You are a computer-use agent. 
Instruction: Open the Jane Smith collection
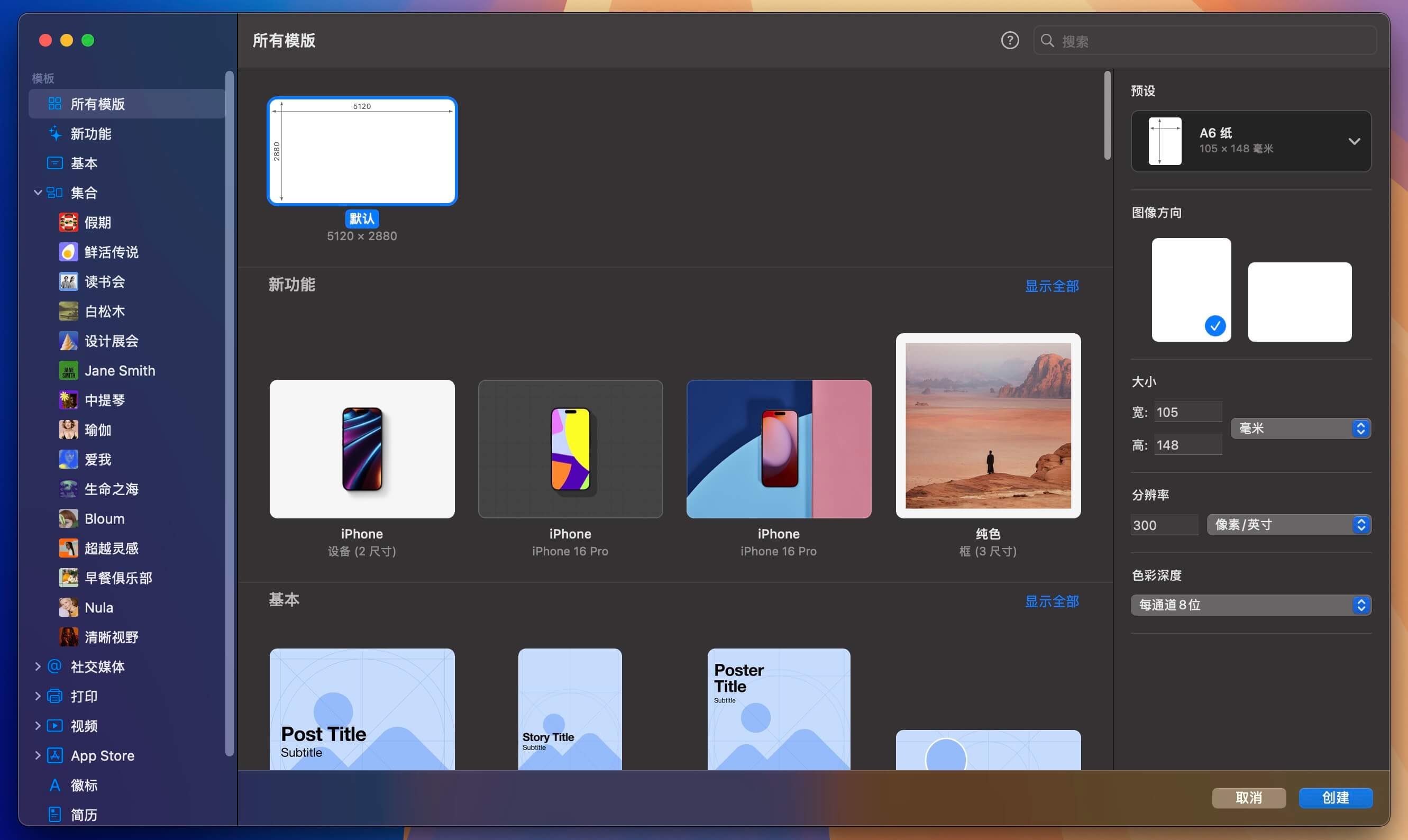click(x=120, y=370)
